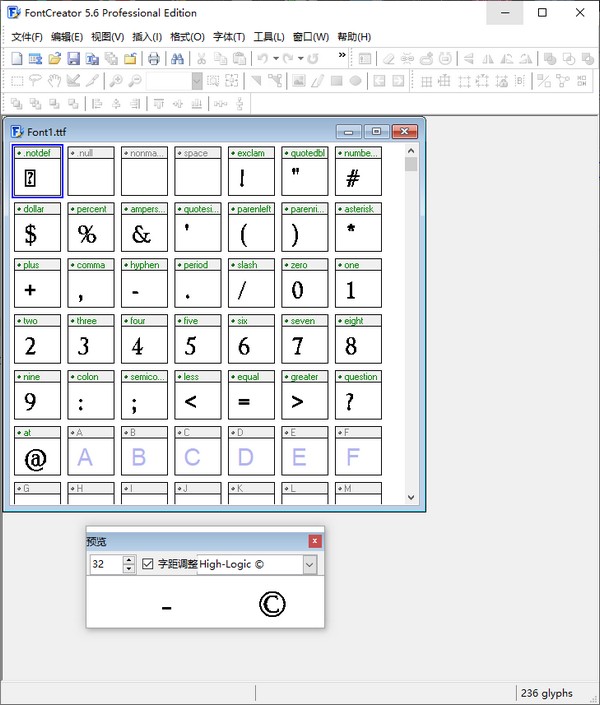Select the equal glyph cell
This screenshot has width=600, height=705.
pyautogui.click(x=251, y=395)
